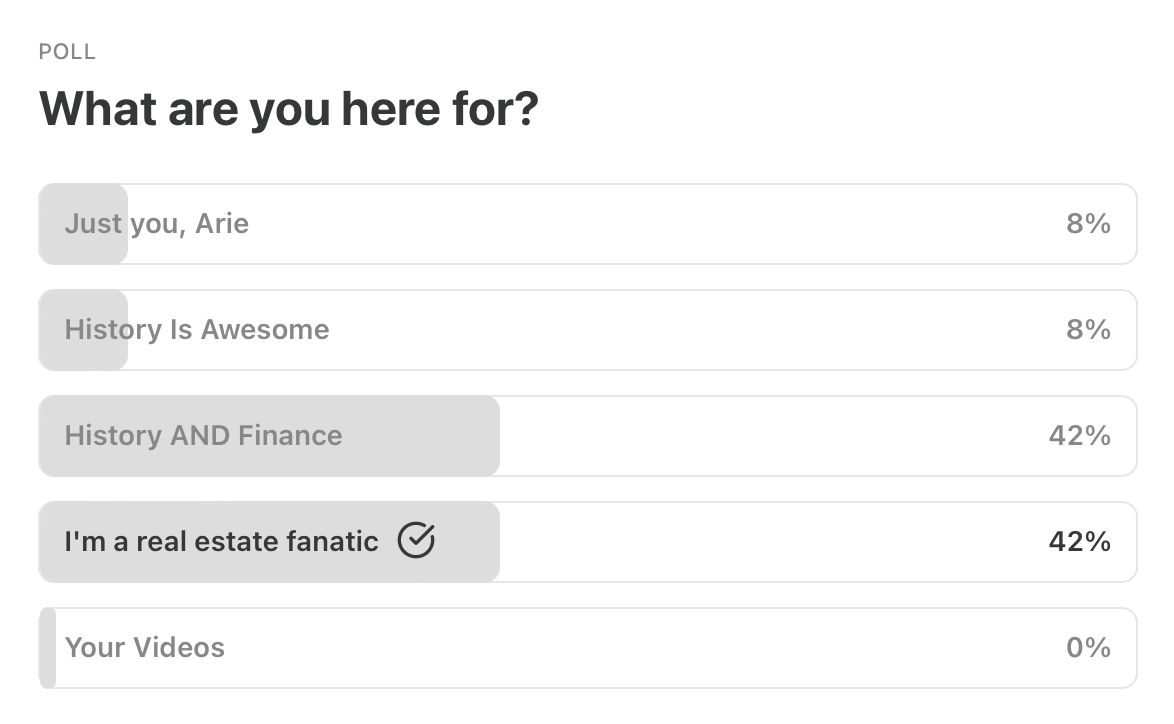Click the "I'm a real estate fanatic" label

[221, 541]
